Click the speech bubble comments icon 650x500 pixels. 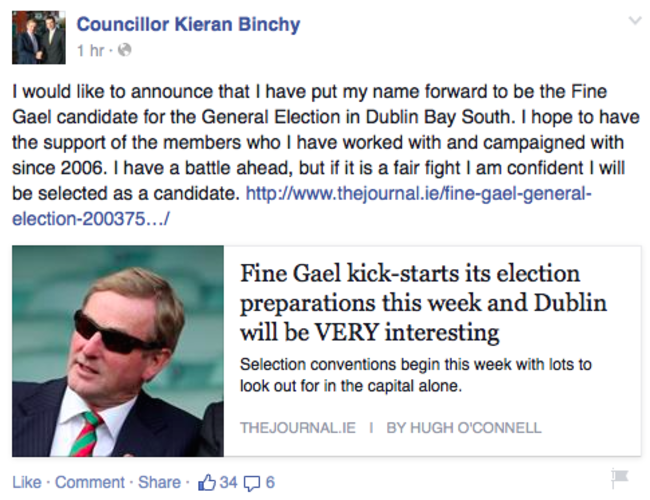click(252, 482)
